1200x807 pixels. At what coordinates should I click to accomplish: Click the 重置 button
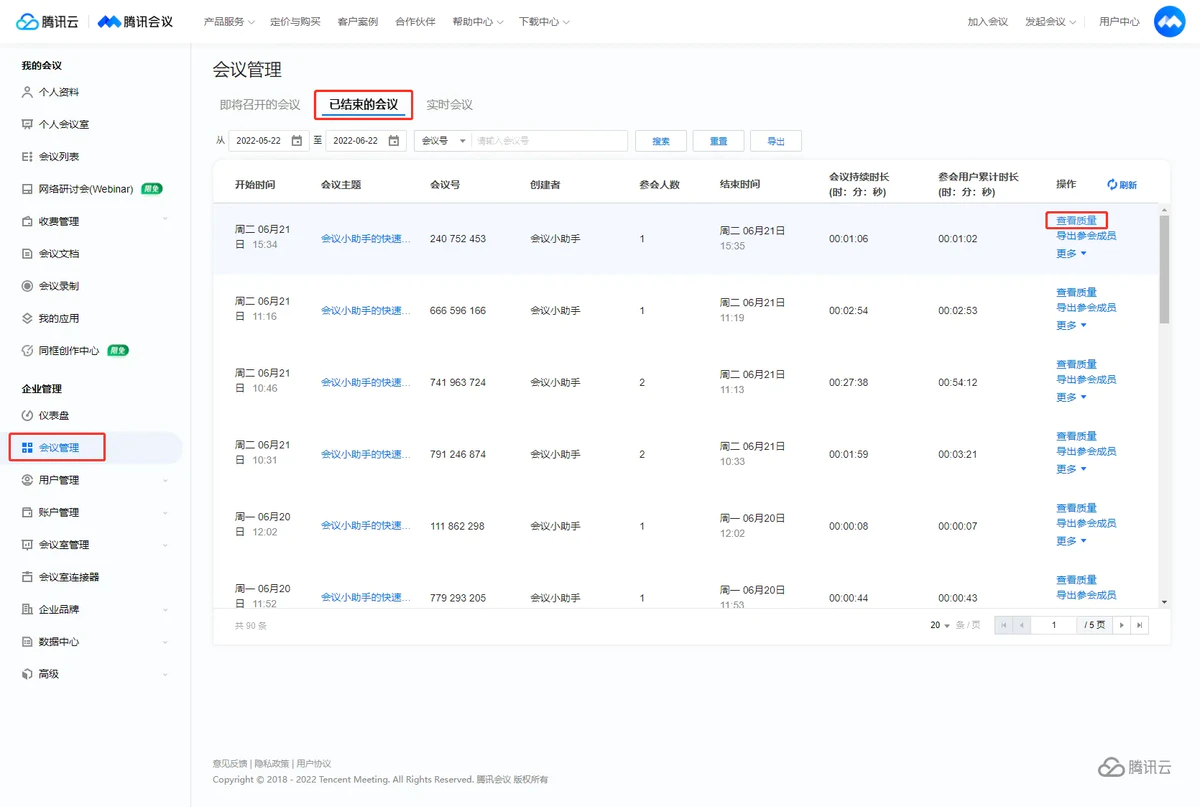point(718,141)
